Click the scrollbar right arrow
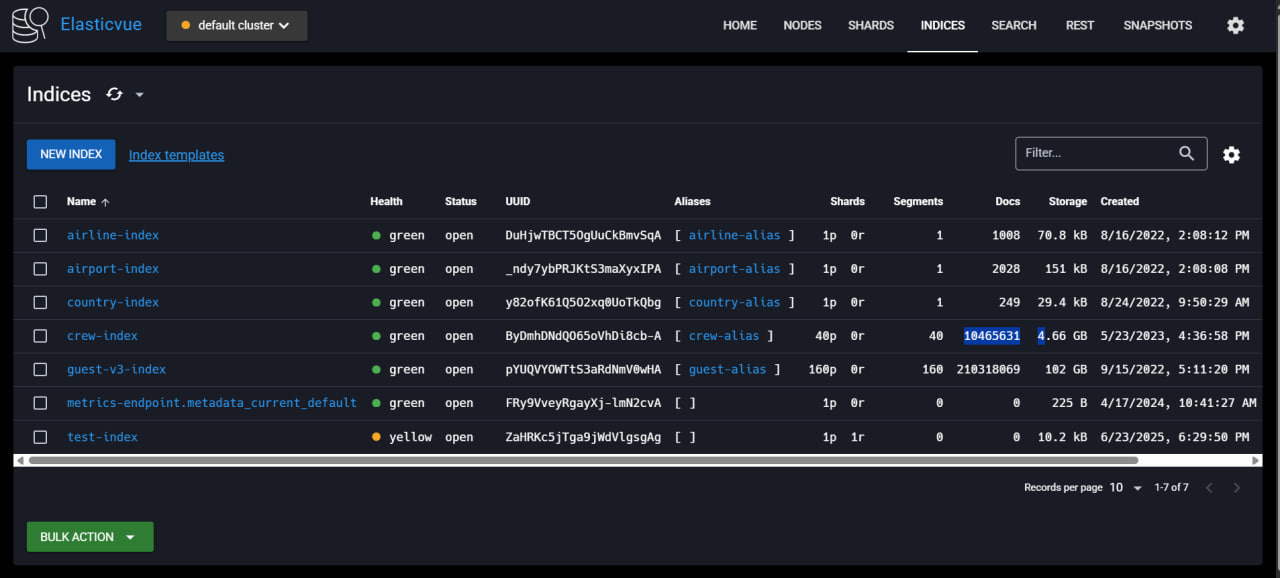The width and height of the screenshot is (1280, 578). pos(1256,460)
